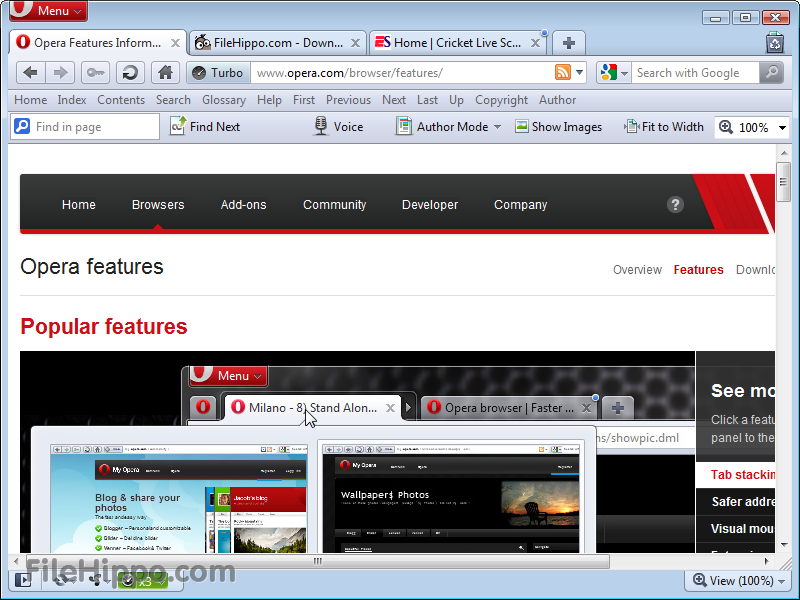Open Company in site menu
This screenshot has height=600, width=800.
520,205
